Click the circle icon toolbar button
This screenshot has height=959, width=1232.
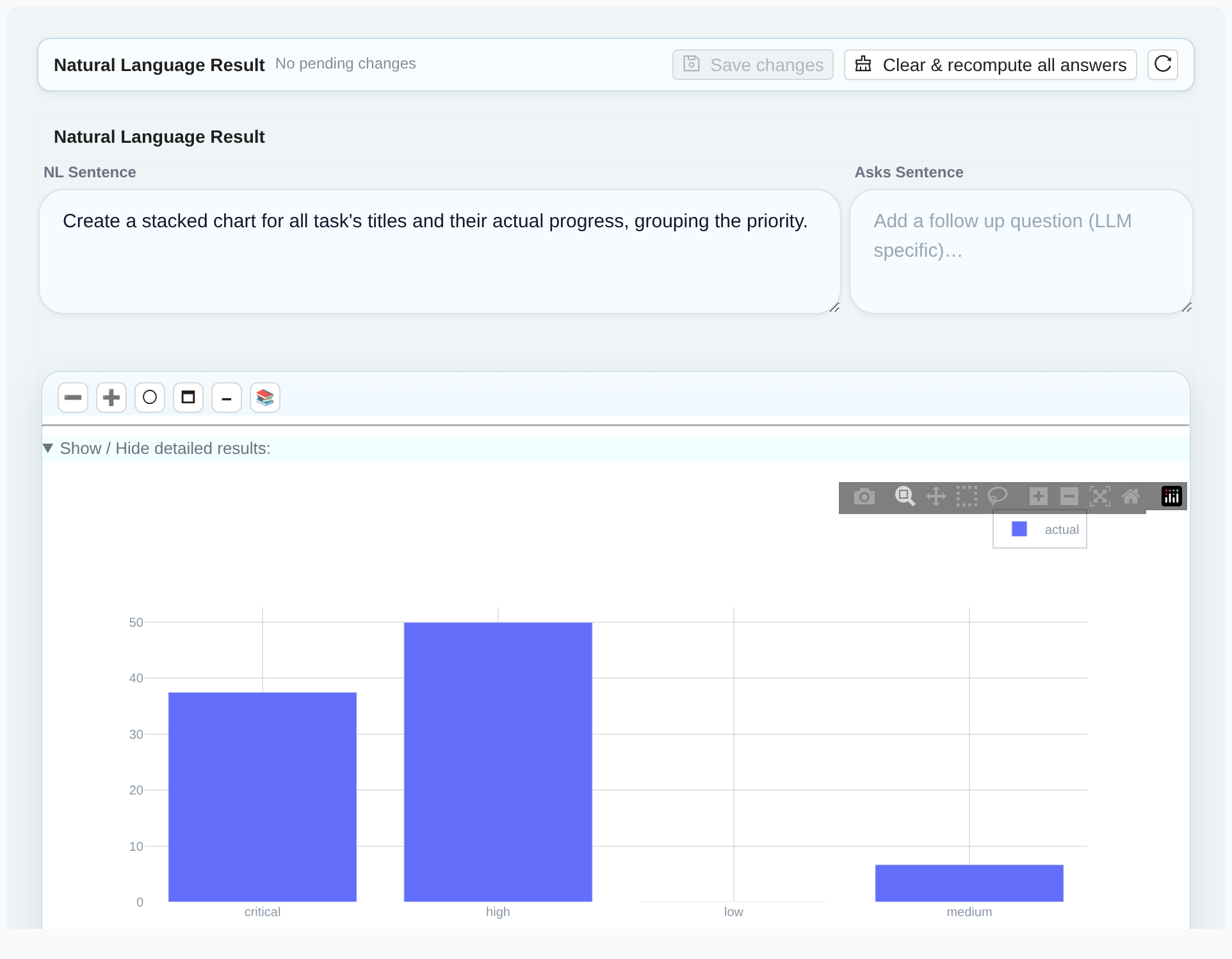(x=150, y=398)
